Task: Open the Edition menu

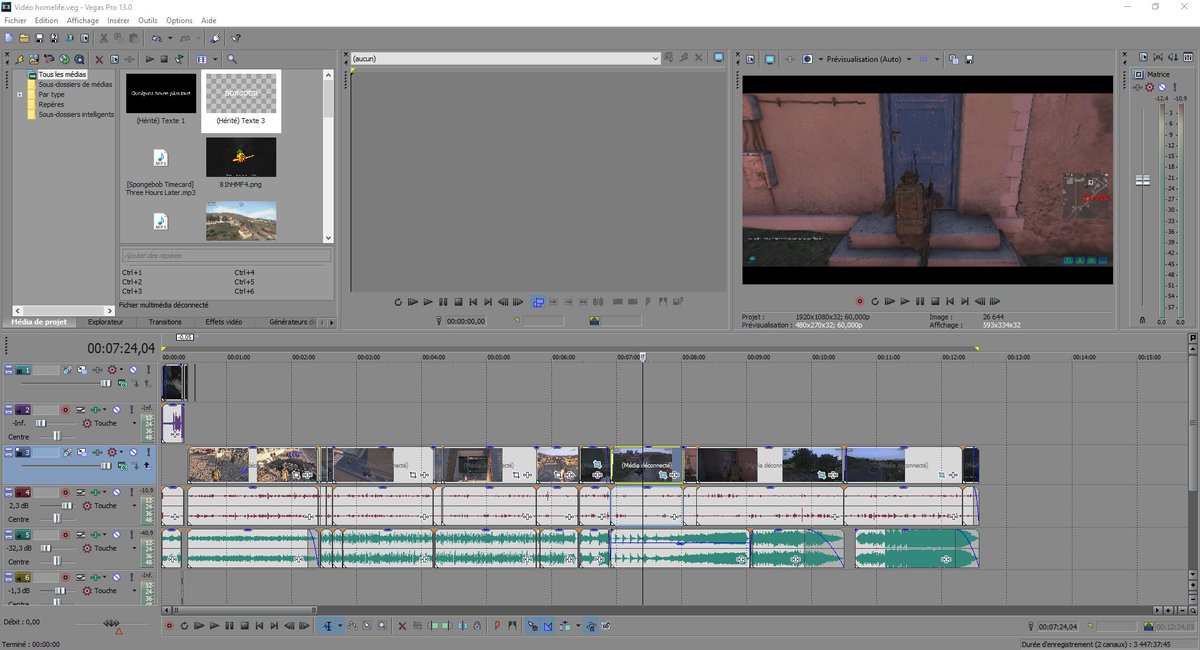Action: click(46, 20)
